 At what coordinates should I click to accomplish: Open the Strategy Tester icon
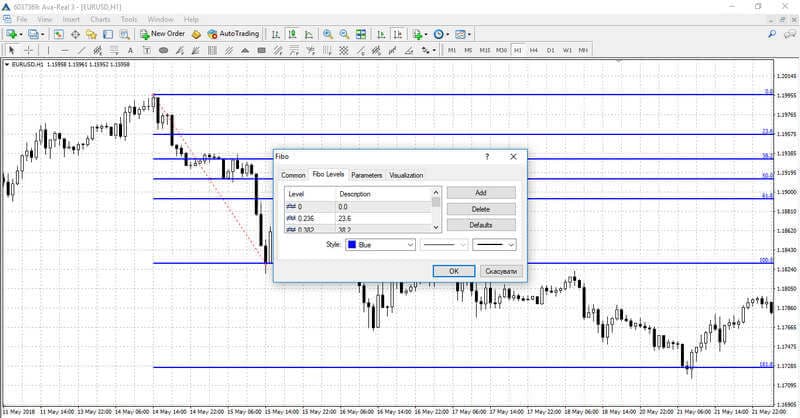[x=124, y=34]
